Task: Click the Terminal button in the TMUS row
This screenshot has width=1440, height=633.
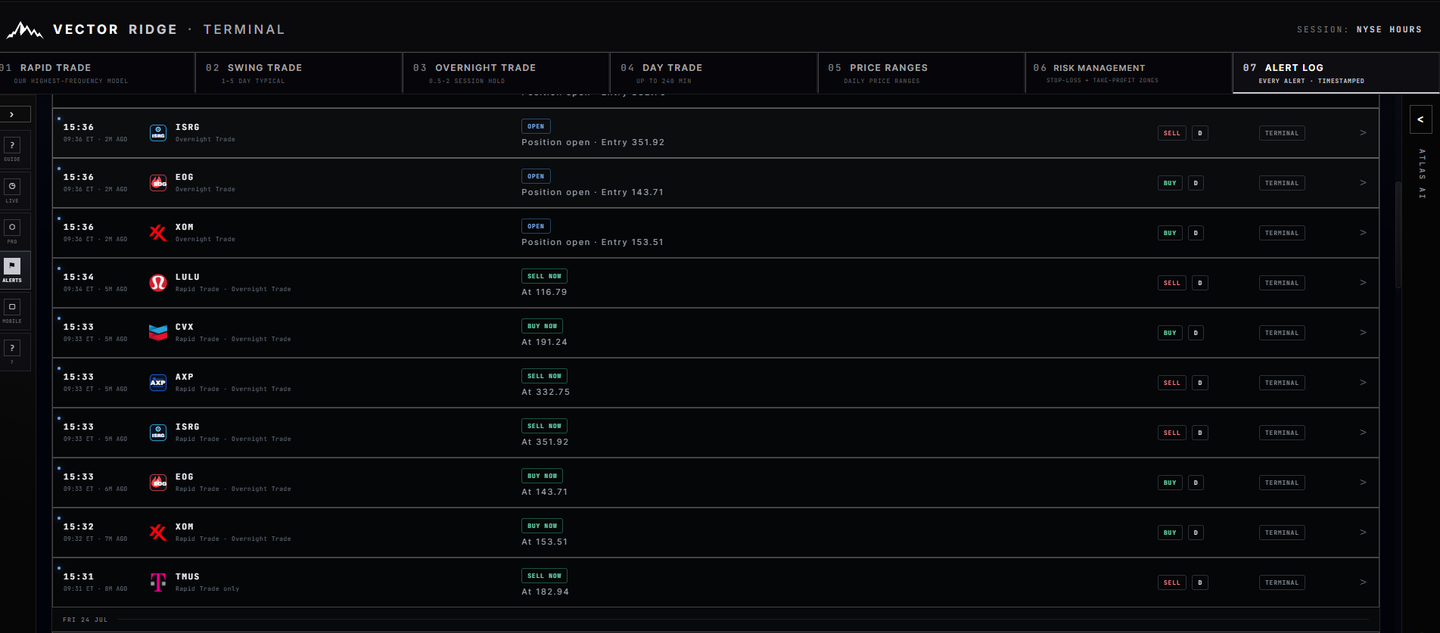Action: point(1281,583)
